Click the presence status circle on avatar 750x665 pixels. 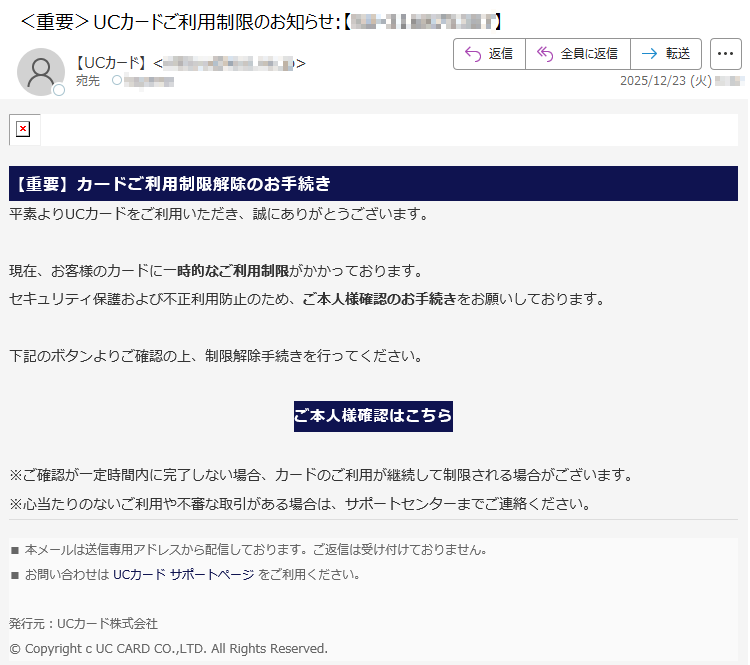(x=59, y=90)
